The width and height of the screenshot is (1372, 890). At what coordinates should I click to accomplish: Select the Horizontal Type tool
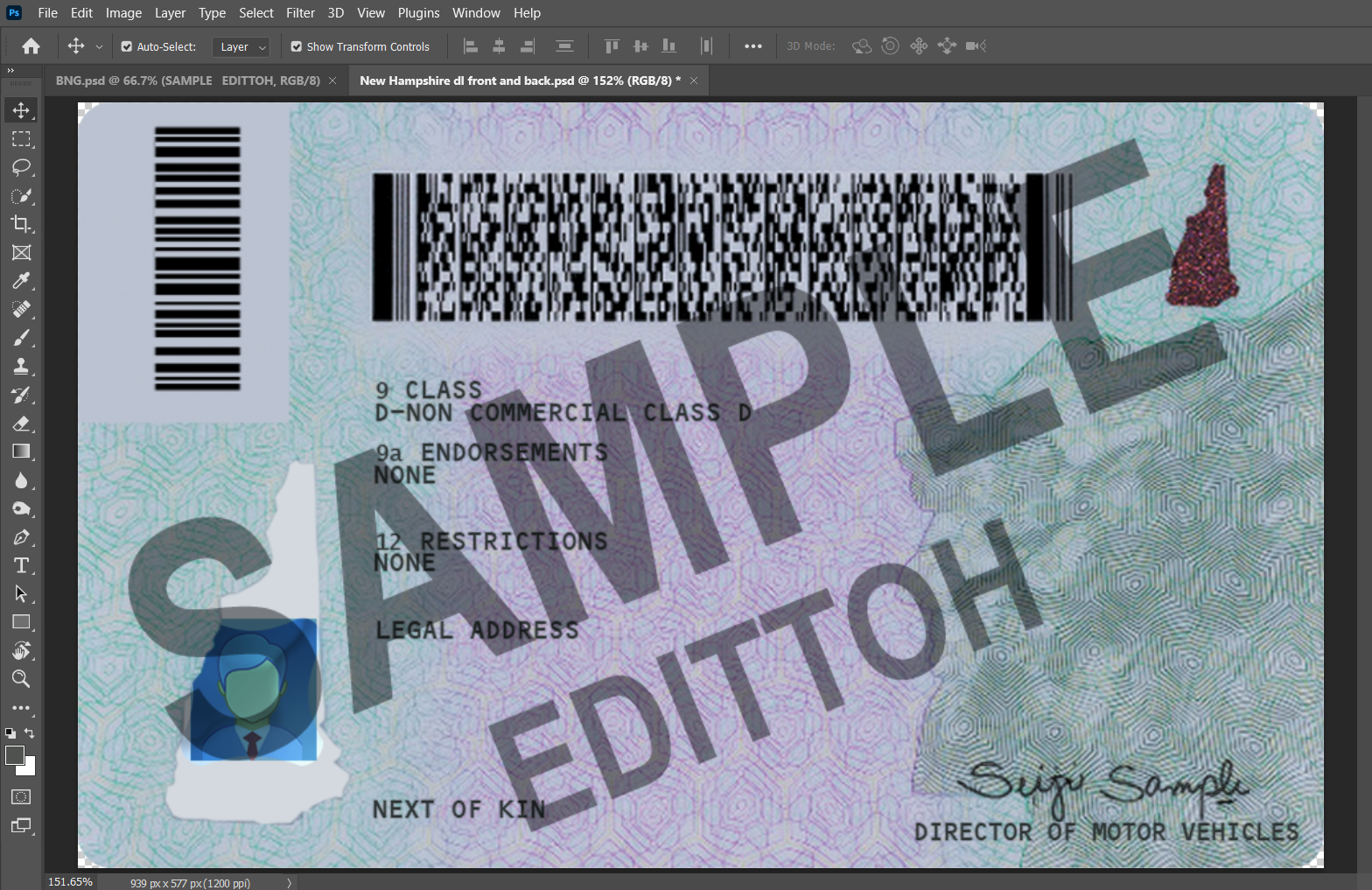[21, 565]
